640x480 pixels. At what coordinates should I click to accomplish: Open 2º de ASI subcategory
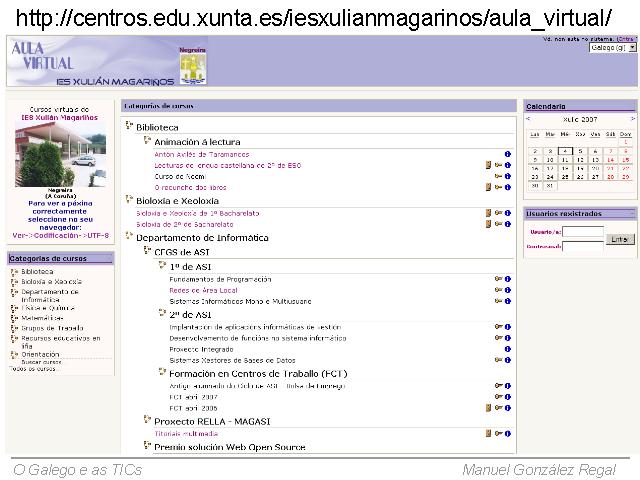190,314
